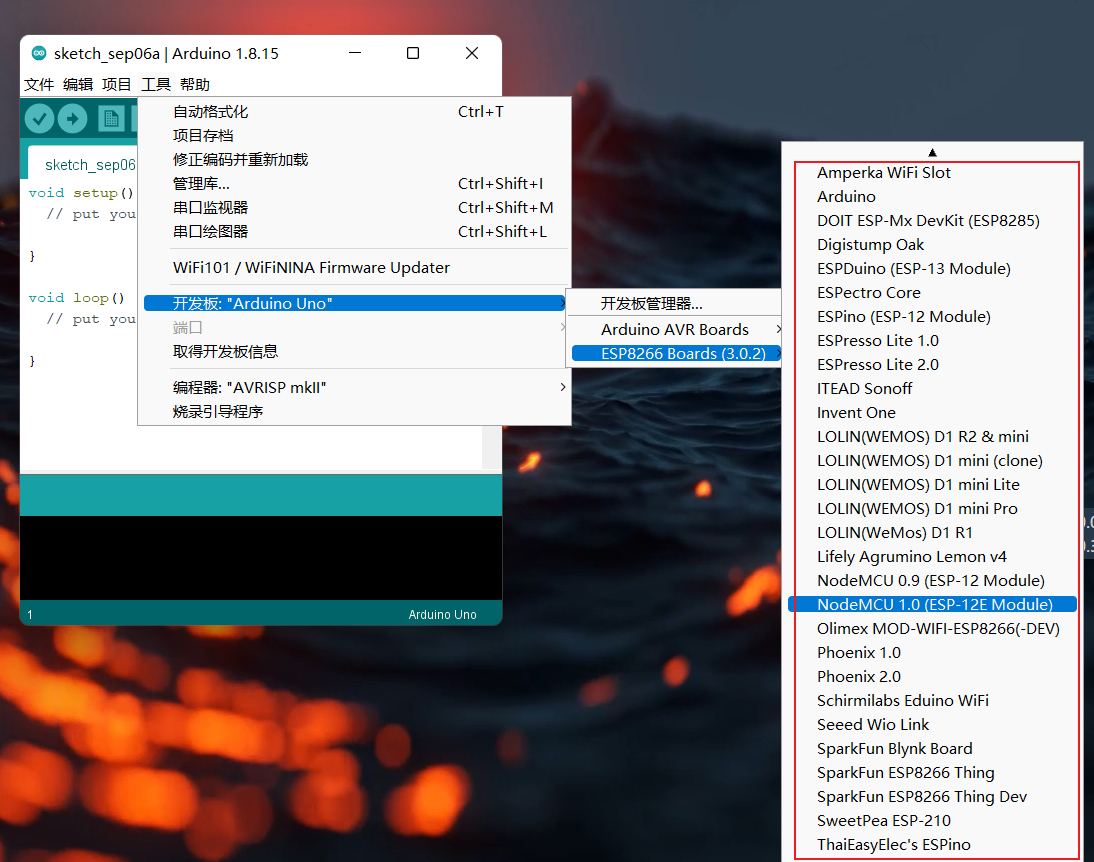This screenshot has height=862, width=1094.
Task: Choose 项目存档 from the tools menu
Action: click(356, 135)
